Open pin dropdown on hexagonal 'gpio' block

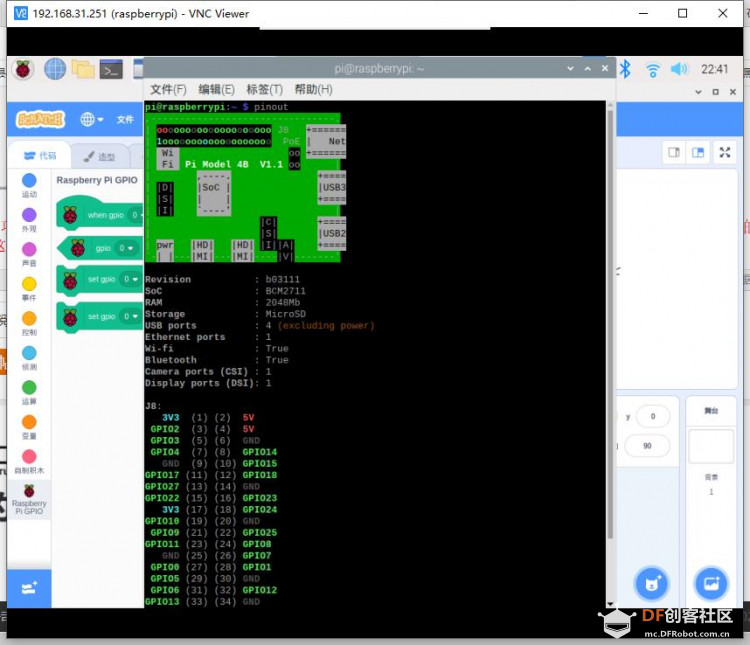click(126, 248)
